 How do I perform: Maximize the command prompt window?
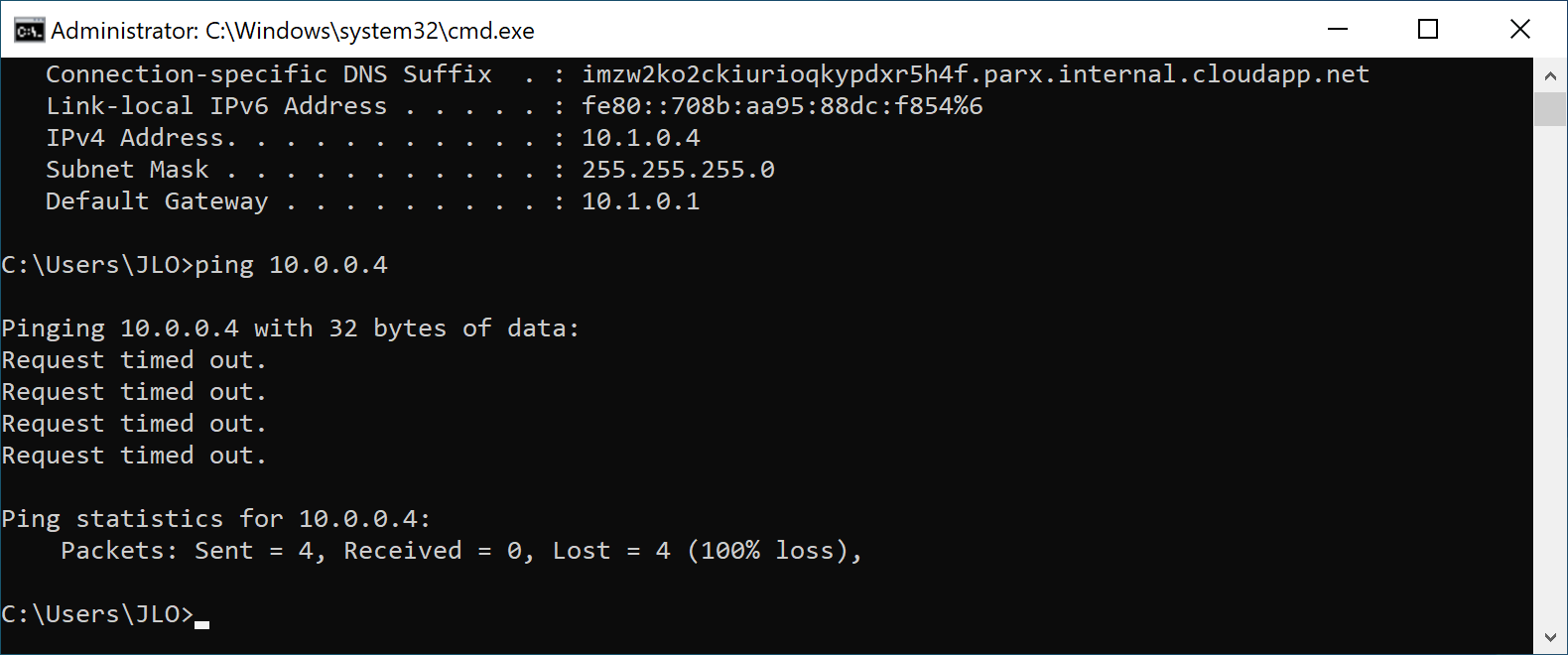1428,30
